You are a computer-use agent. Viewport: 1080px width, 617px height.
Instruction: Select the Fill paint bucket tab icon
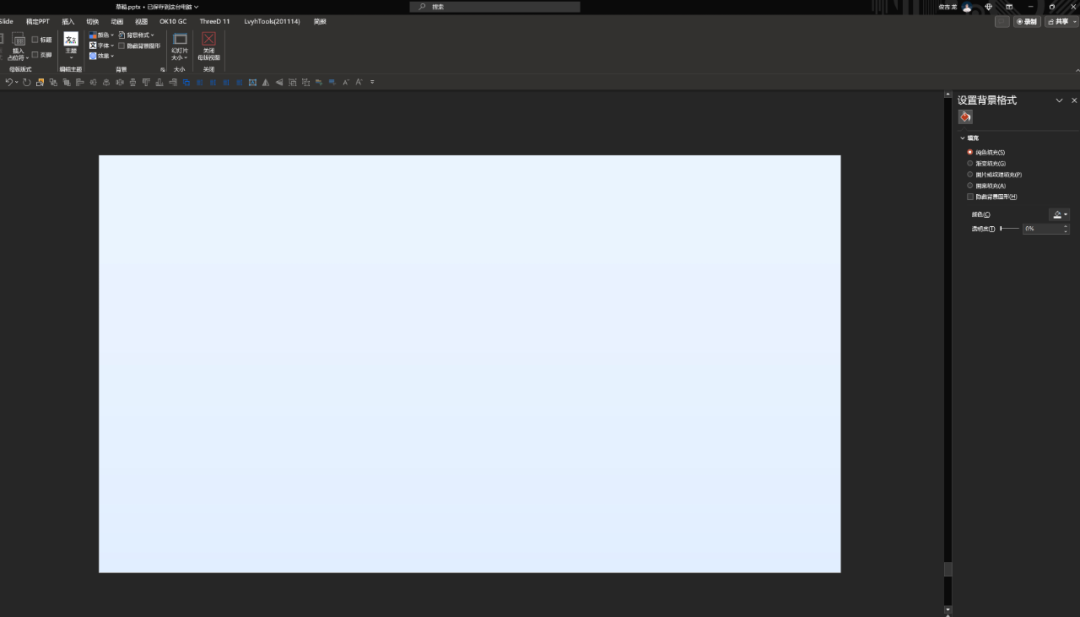965,117
